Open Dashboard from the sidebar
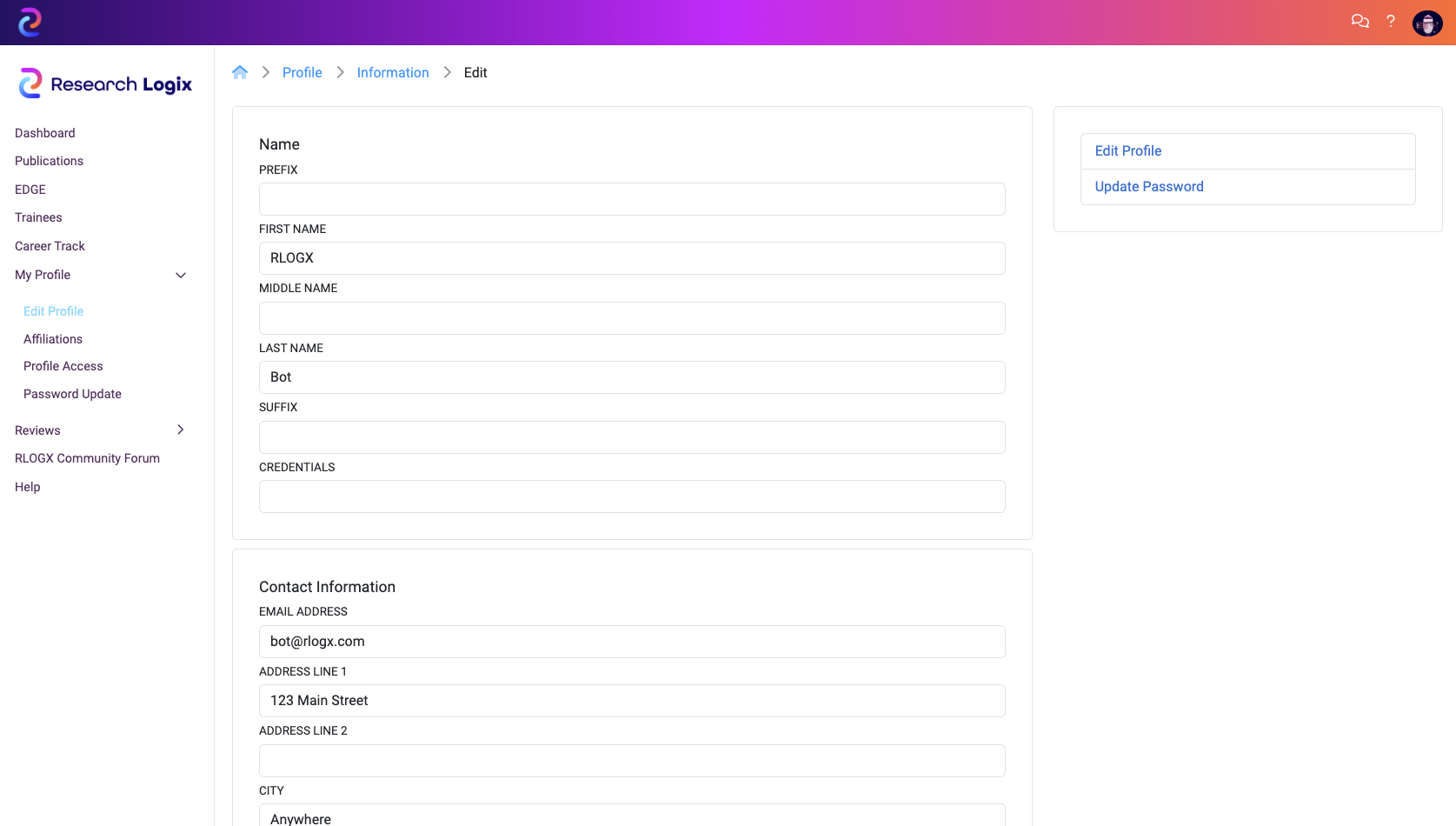Screen dimensions: 1456x826 pyautogui.click(x=45, y=133)
